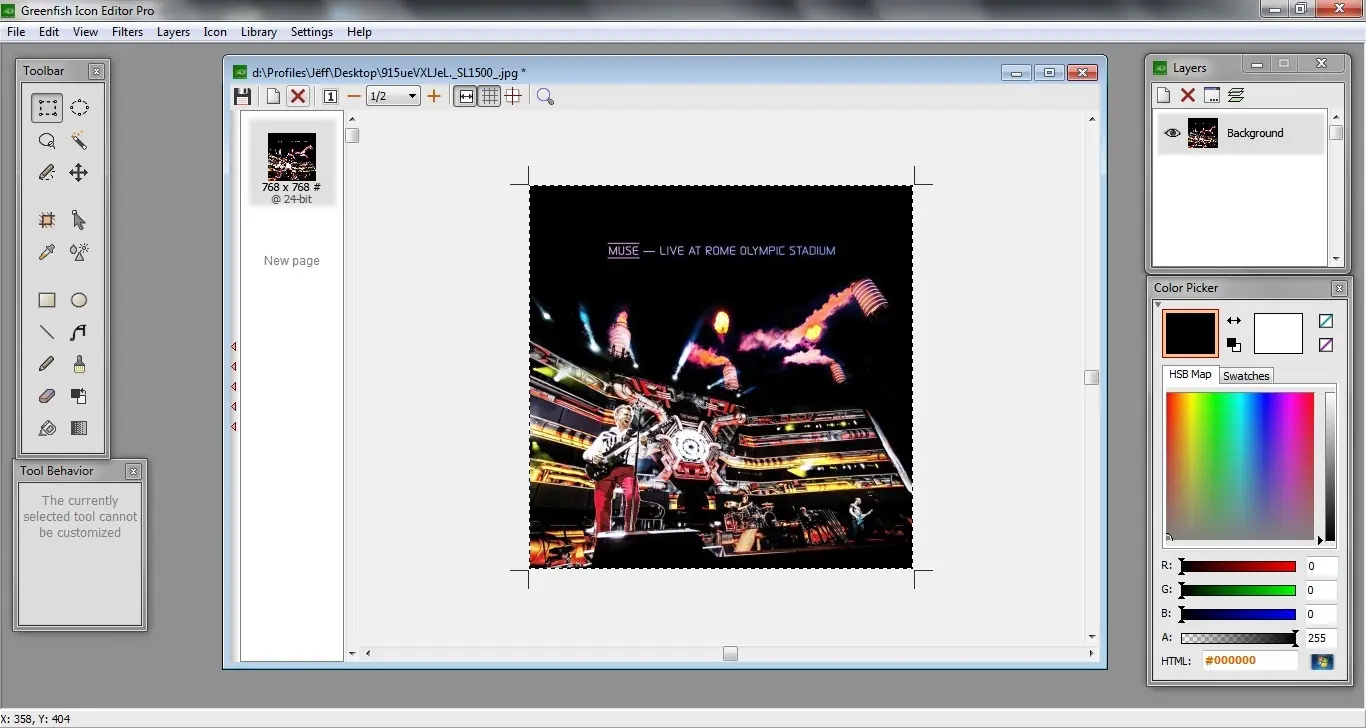Select the Rectangle Select tool
Screen dimensions: 1366x728
tap(47, 108)
